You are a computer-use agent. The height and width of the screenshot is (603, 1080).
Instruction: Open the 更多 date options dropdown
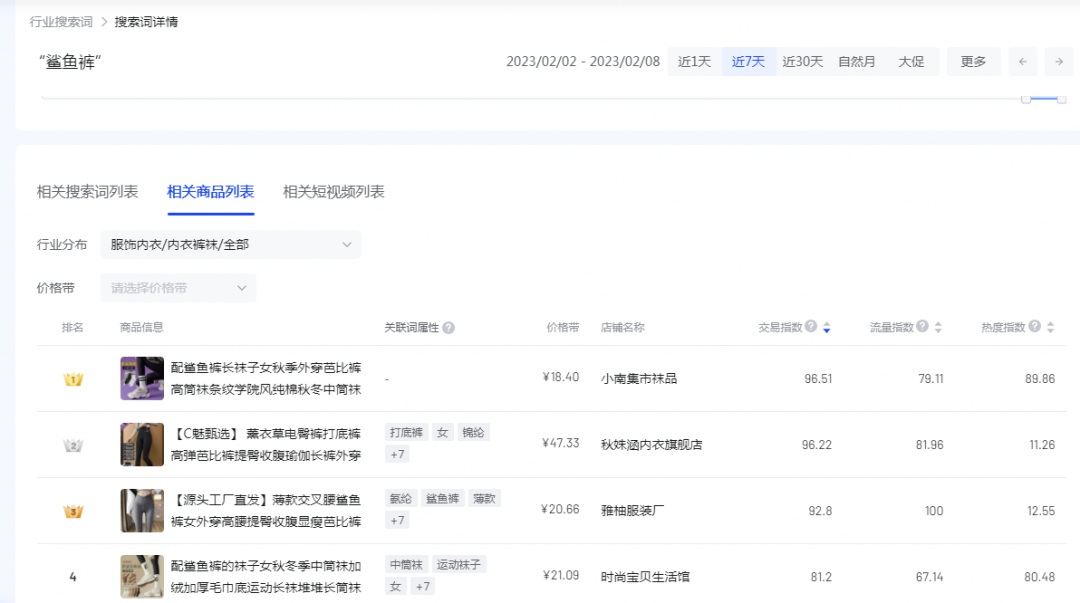(x=973, y=61)
